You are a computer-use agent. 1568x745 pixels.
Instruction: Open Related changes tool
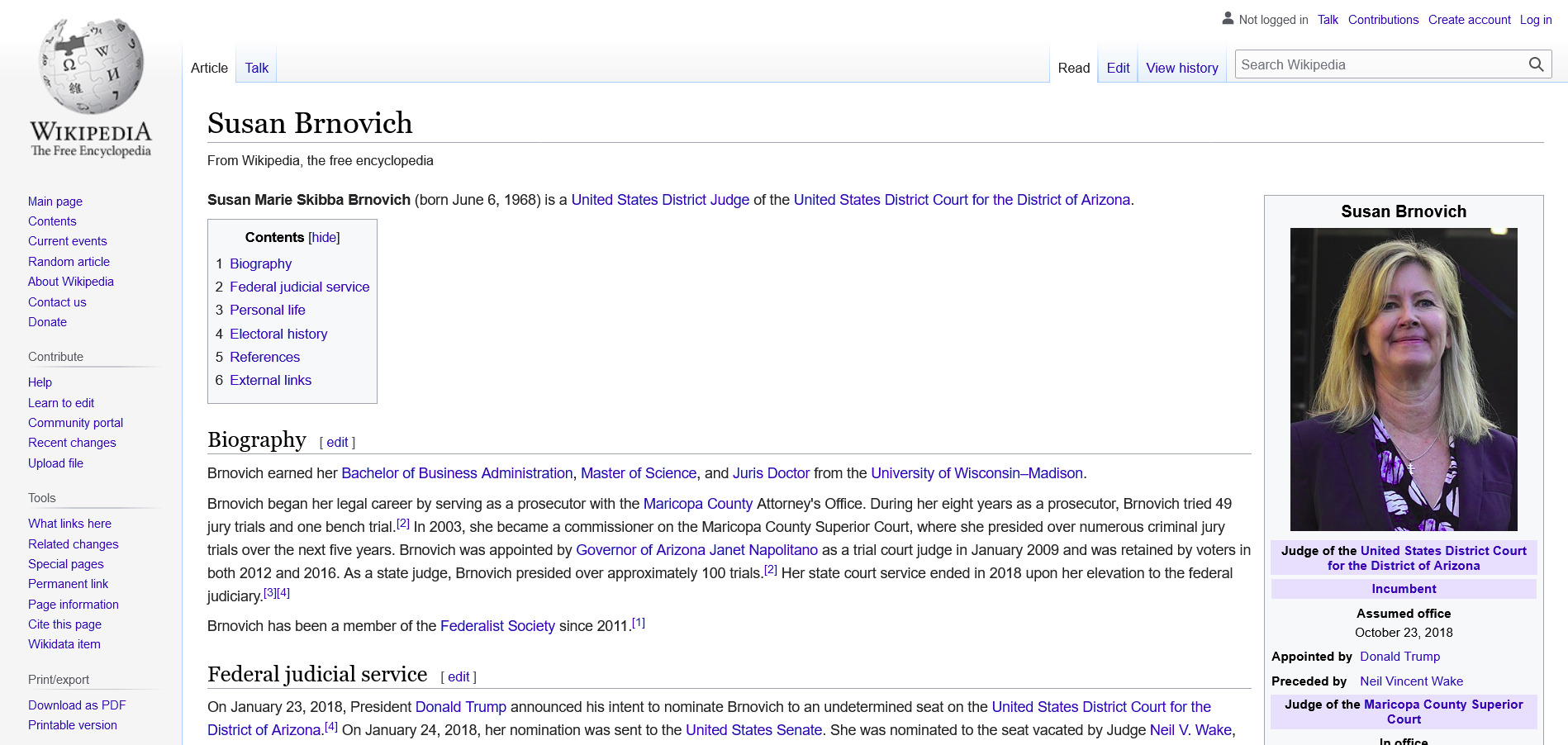click(x=74, y=544)
